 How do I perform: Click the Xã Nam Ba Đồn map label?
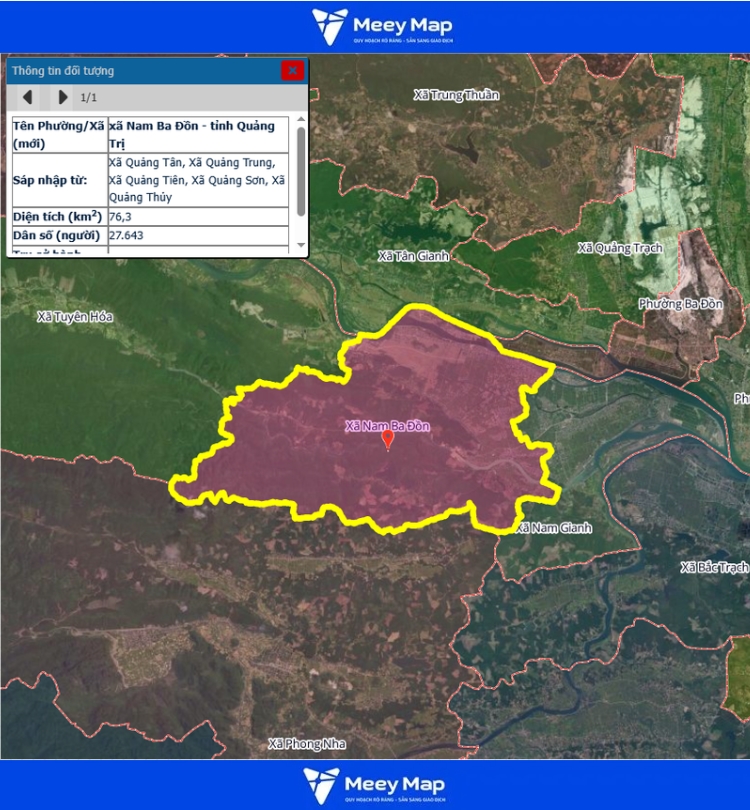[387, 426]
